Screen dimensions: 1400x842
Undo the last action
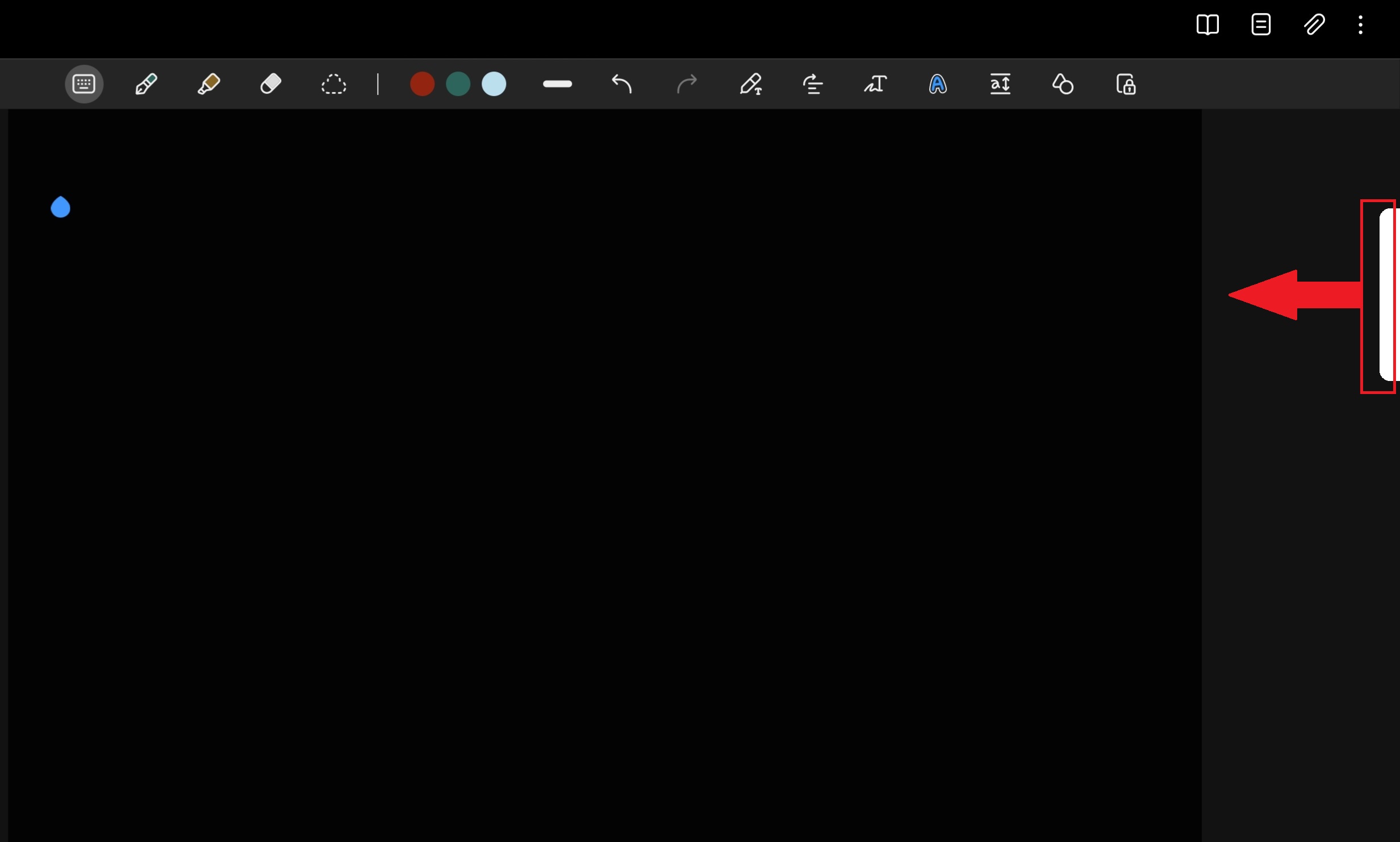click(x=622, y=84)
